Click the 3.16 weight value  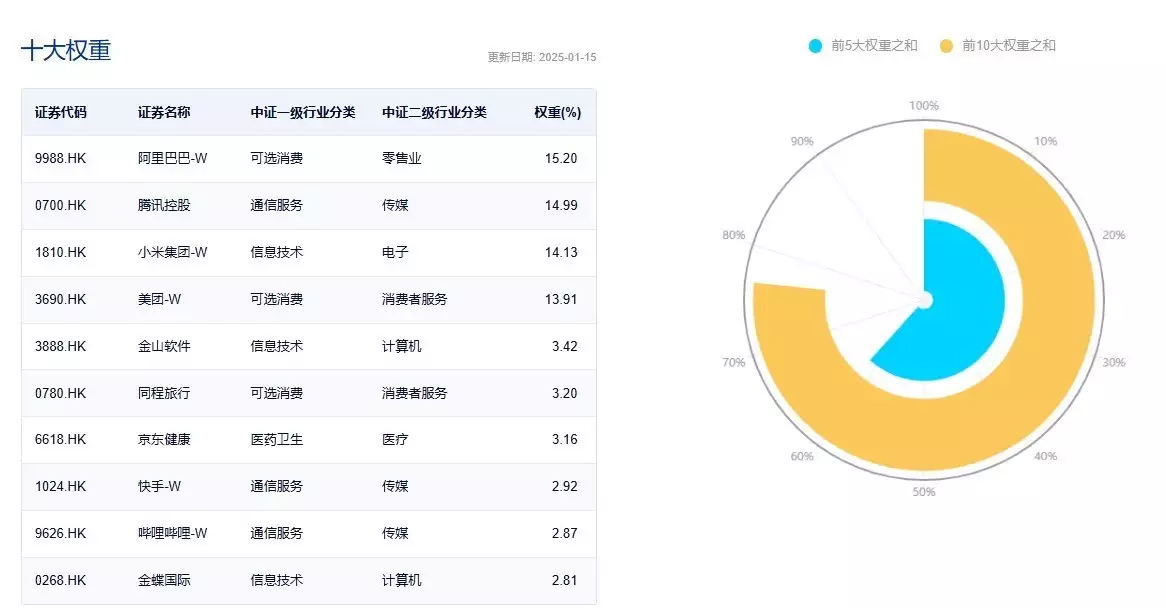click(x=564, y=439)
